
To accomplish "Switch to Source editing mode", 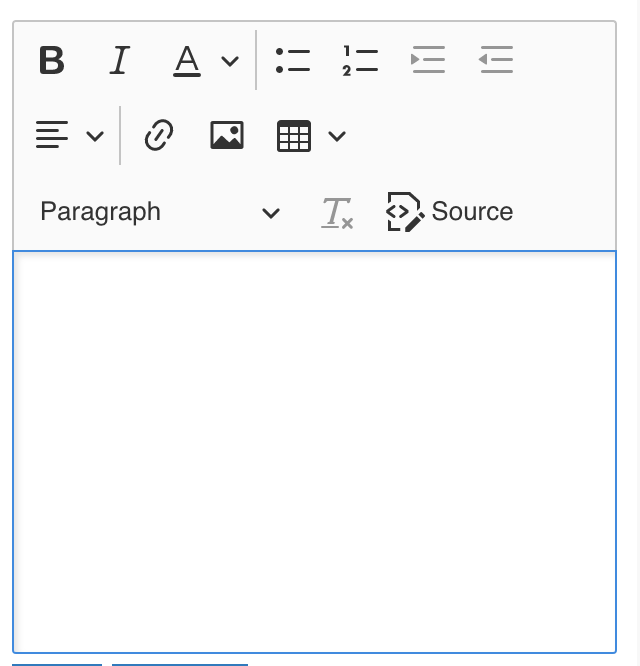I will [x=471, y=212].
